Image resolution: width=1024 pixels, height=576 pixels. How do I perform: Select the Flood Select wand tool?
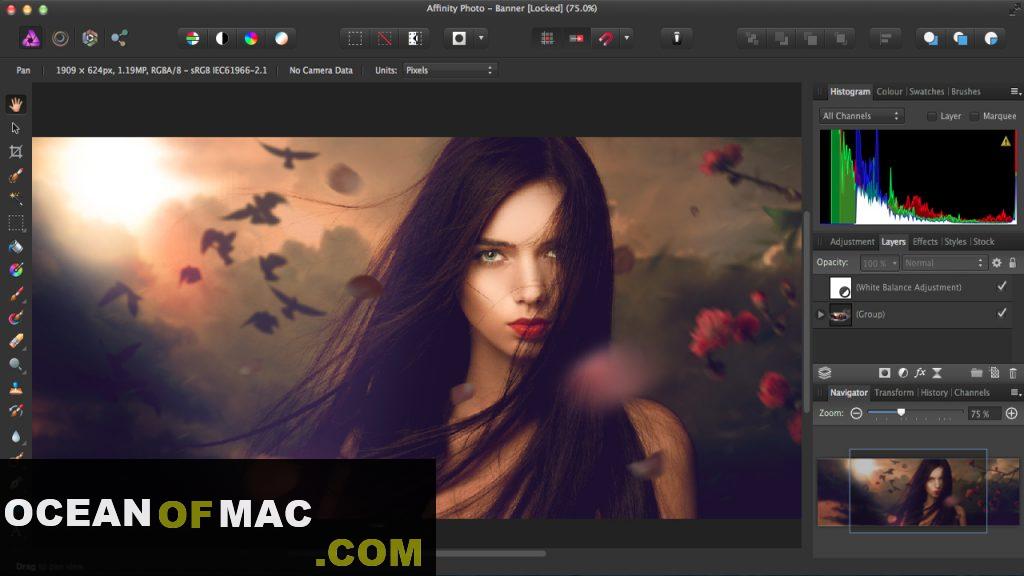point(16,199)
